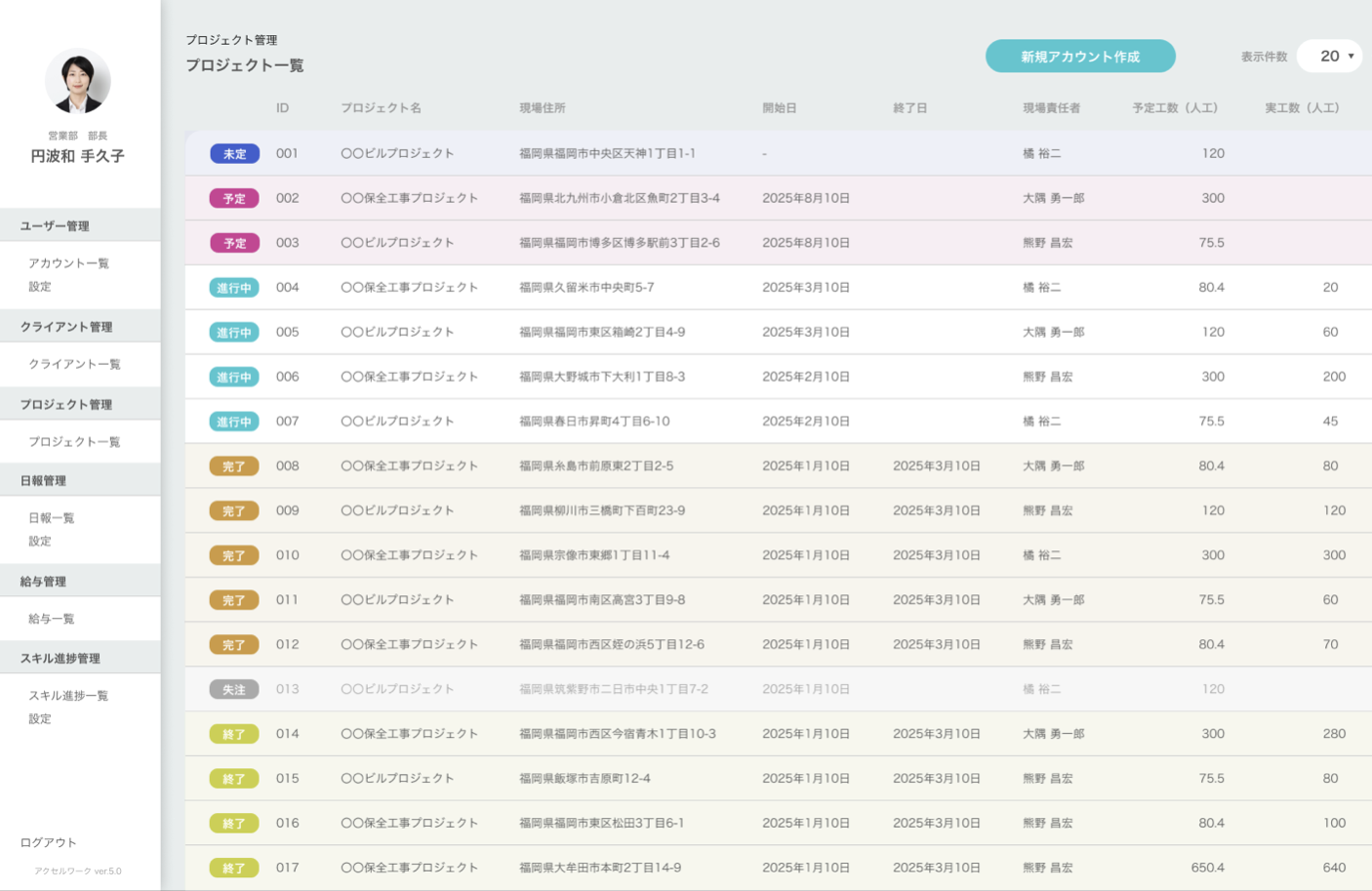Click the 新規アカウント作成 button
The image size is (1372, 891).
point(1080,57)
